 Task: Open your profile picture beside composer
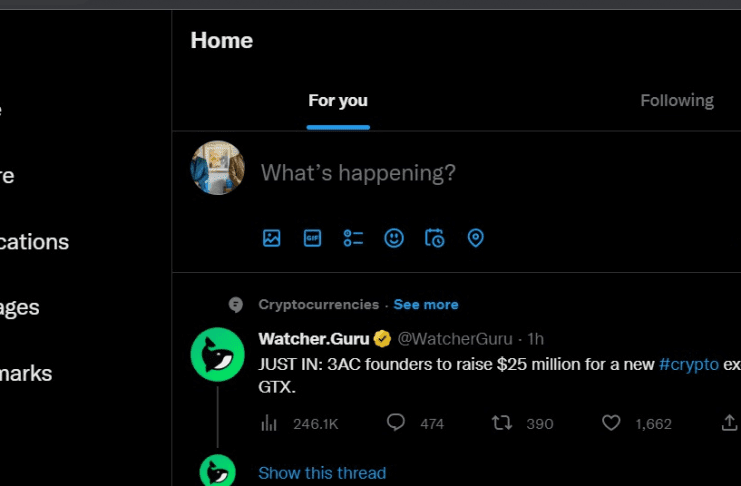tap(217, 168)
